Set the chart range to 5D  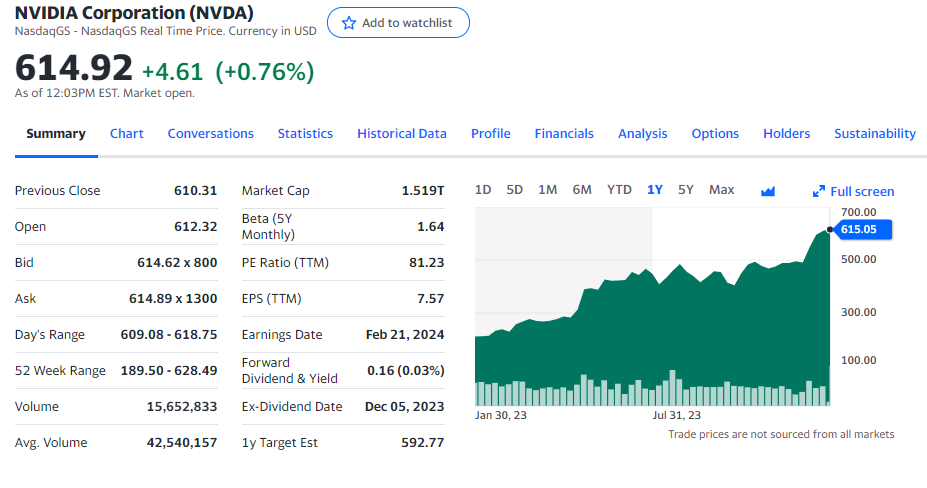[515, 190]
